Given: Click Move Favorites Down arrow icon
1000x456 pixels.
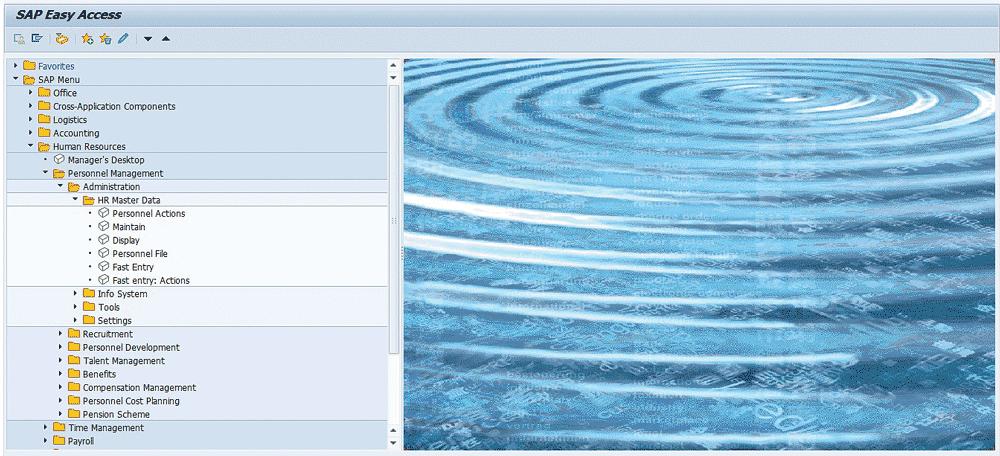Looking at the screenshot, I should (148, 40).
